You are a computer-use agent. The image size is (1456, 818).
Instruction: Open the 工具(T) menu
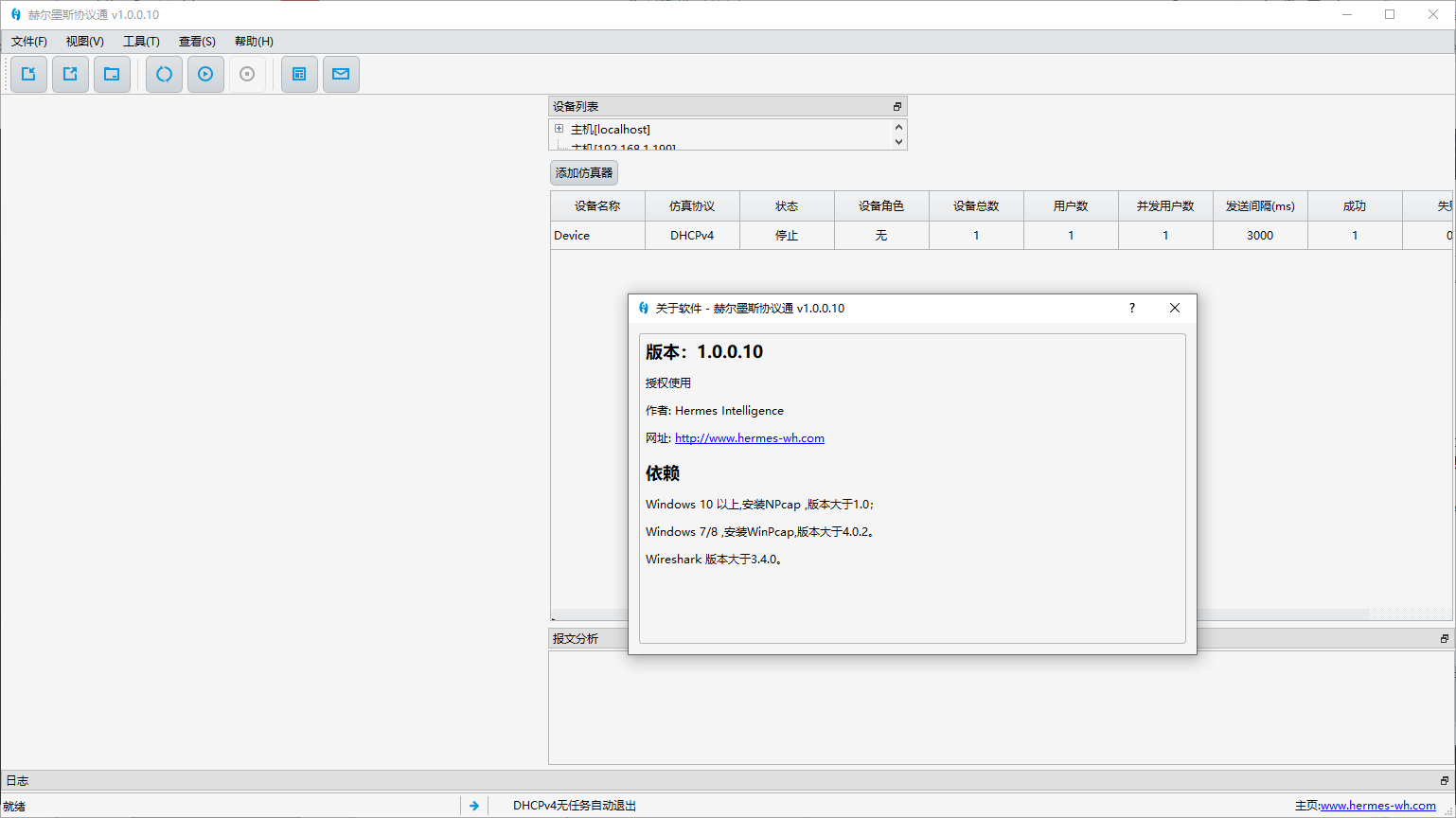point(141,42)
